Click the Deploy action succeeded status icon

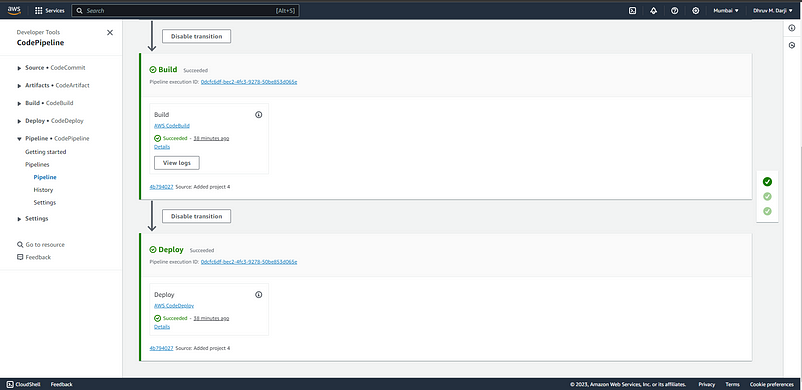[x=158, y=318]
